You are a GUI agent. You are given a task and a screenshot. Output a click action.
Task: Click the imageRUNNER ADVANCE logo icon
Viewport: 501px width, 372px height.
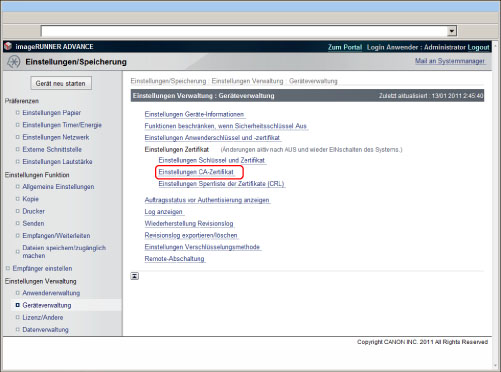tap(8, 46)
